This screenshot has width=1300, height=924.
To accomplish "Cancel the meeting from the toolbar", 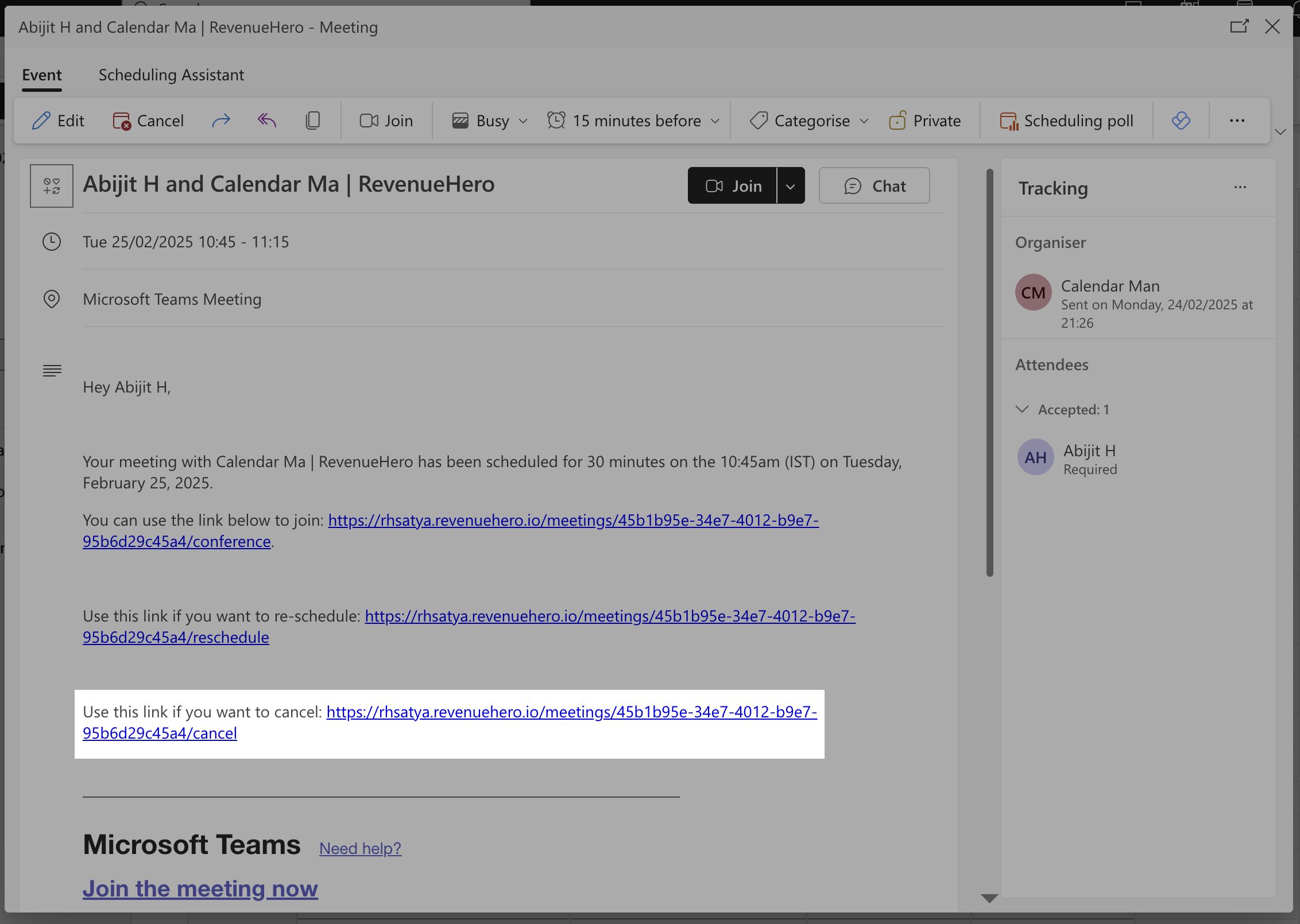I will coord(149,121).
